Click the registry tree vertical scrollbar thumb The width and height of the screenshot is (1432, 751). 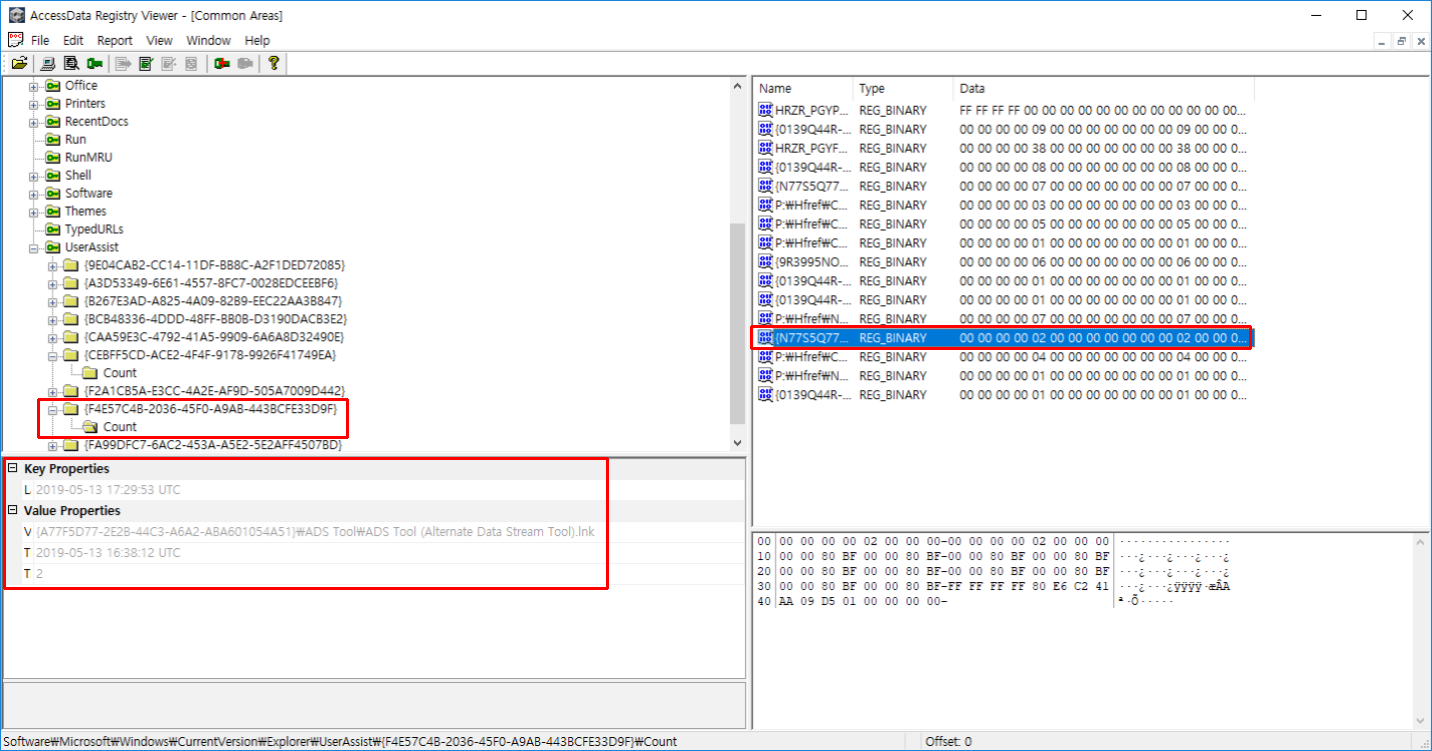point(738,323)
